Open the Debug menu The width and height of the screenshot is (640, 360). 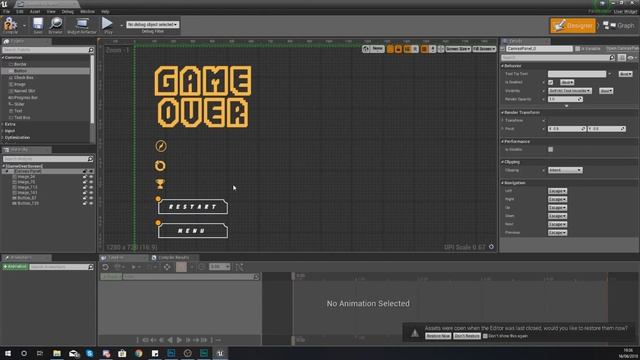pos(68,11)
